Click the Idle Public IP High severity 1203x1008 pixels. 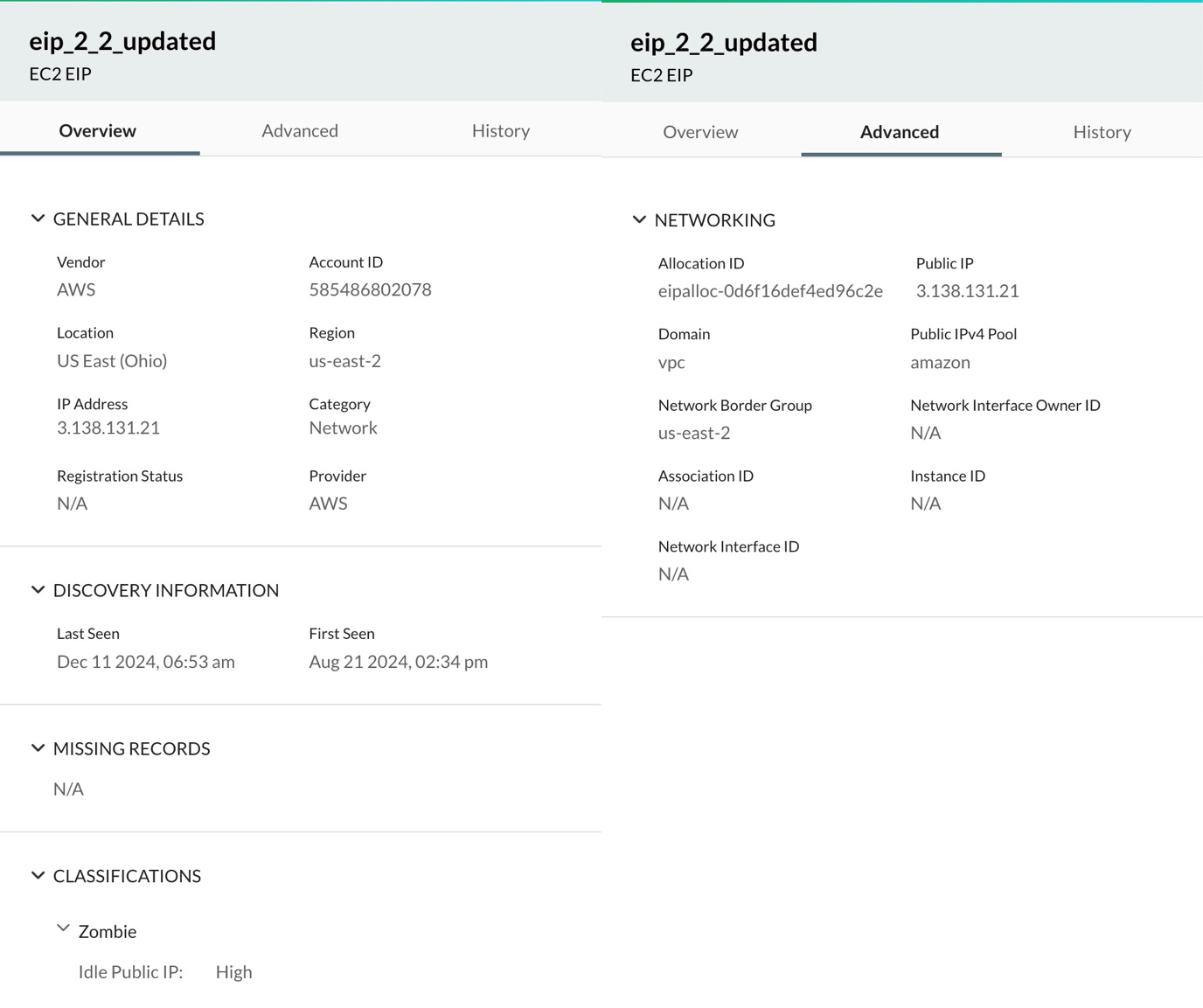(233, 972)
